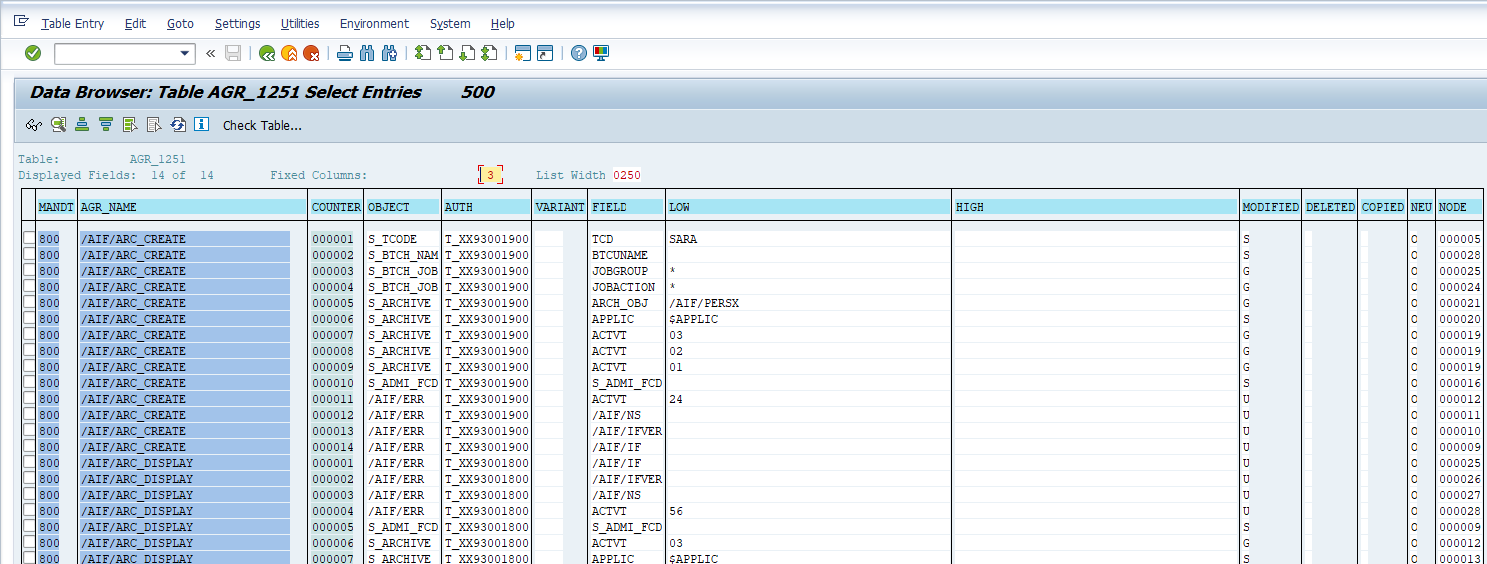1487x564 pixels.
Task: Click the Check Table... button
Action: click(x=262, y=125)
